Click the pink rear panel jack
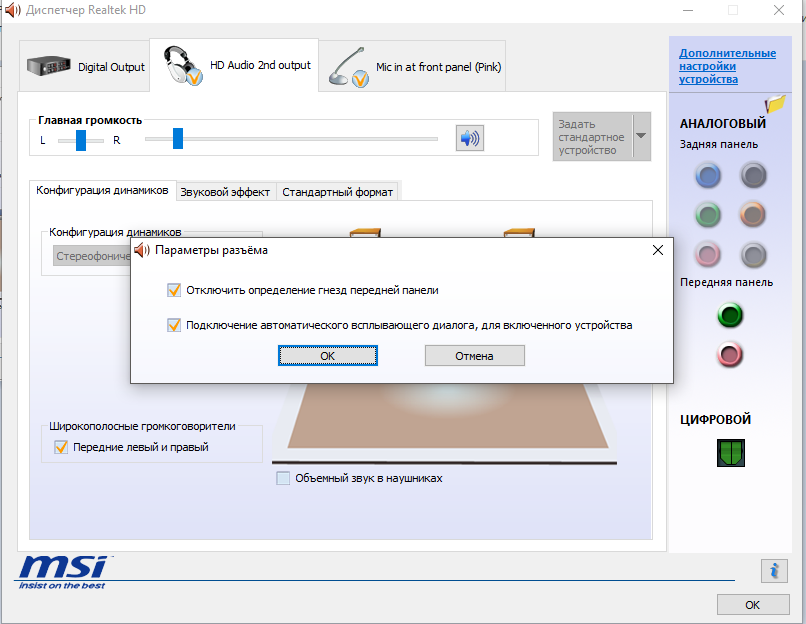This screenshot has width=806, height=624. click(x=708, y=254)
